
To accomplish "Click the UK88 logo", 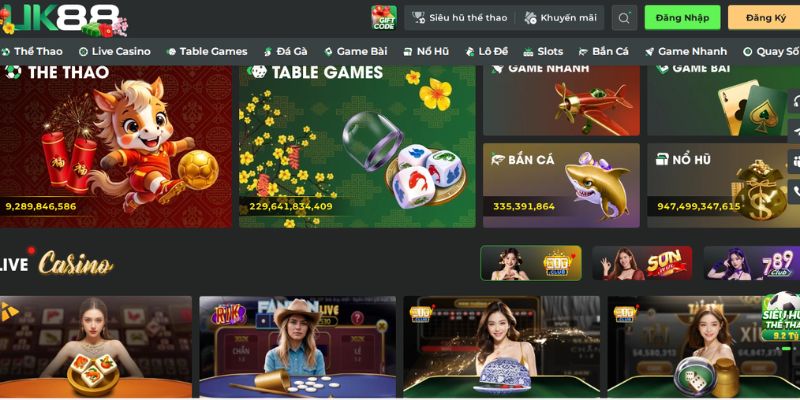I will 64,19.
